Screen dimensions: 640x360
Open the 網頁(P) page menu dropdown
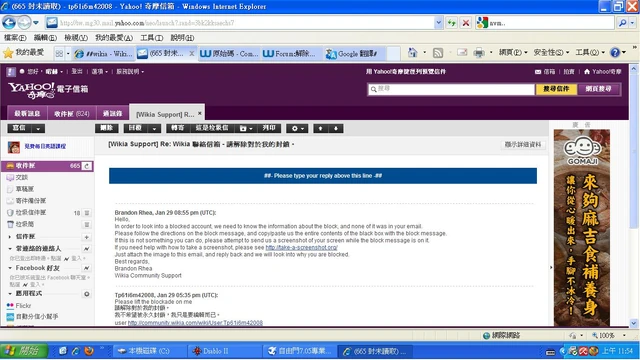[513, 52]
